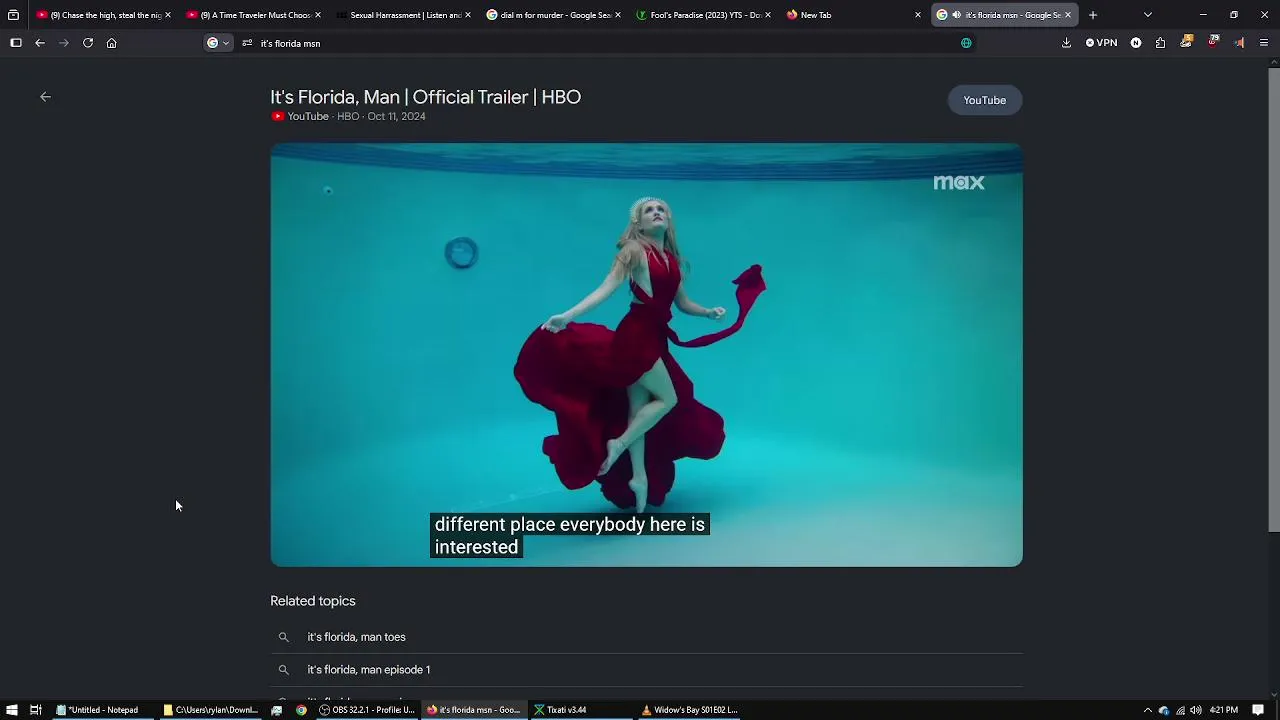Open a new browser tab

(1093, 15)
